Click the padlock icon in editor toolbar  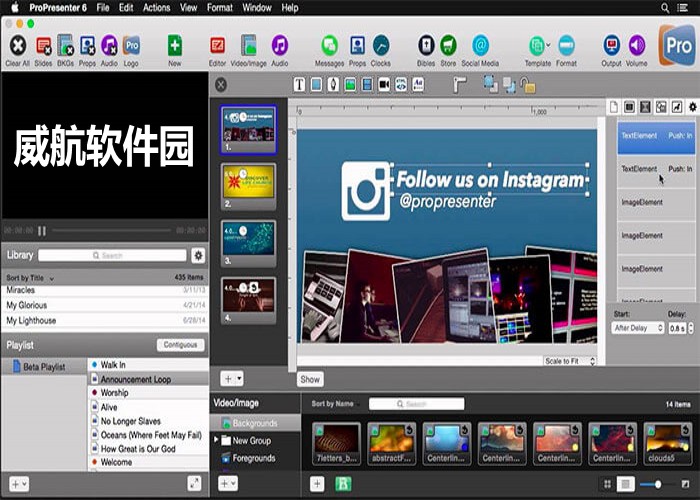[527, 86]
